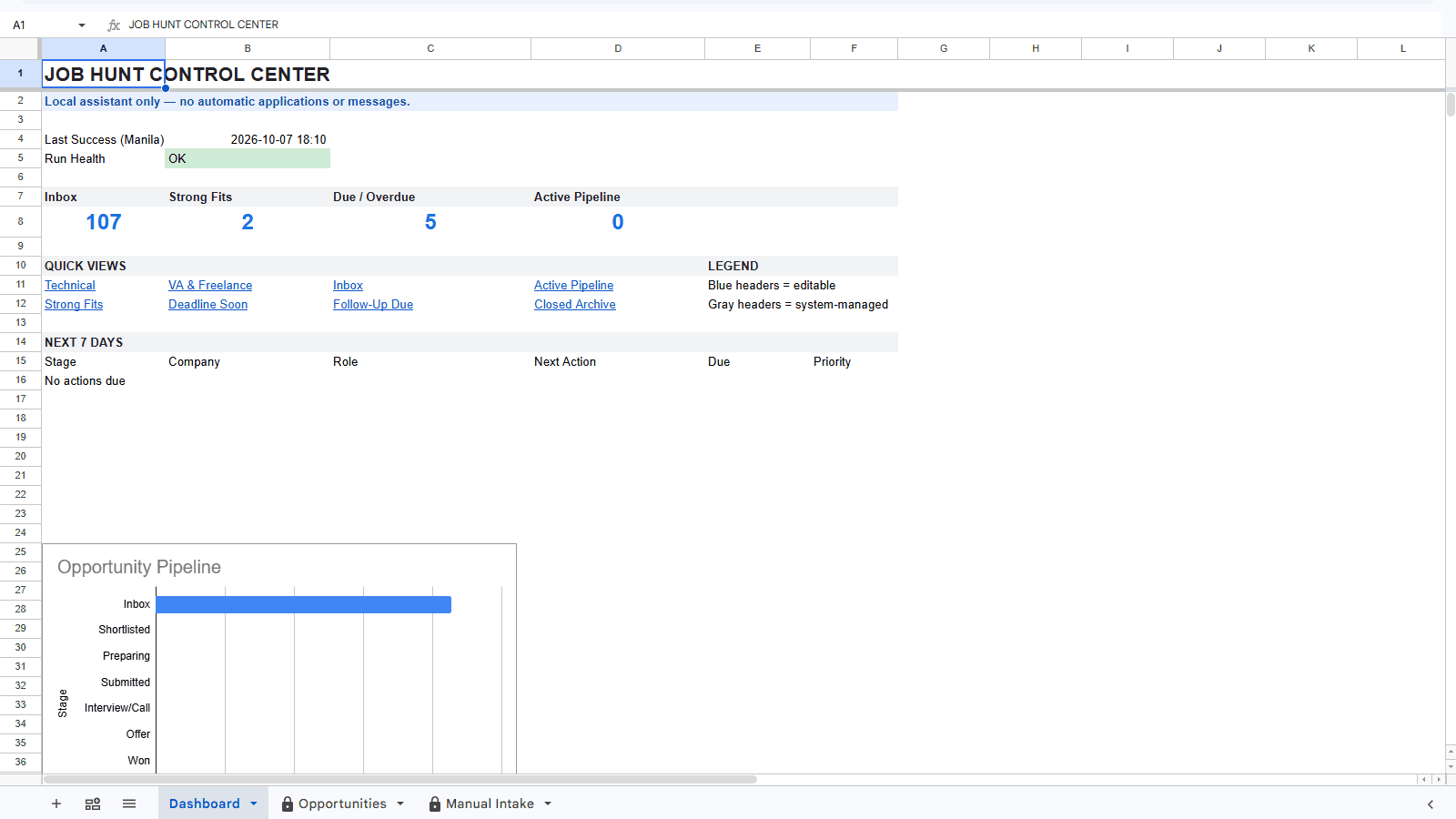Click the 'No actions due' cell

tap(103, 380)
